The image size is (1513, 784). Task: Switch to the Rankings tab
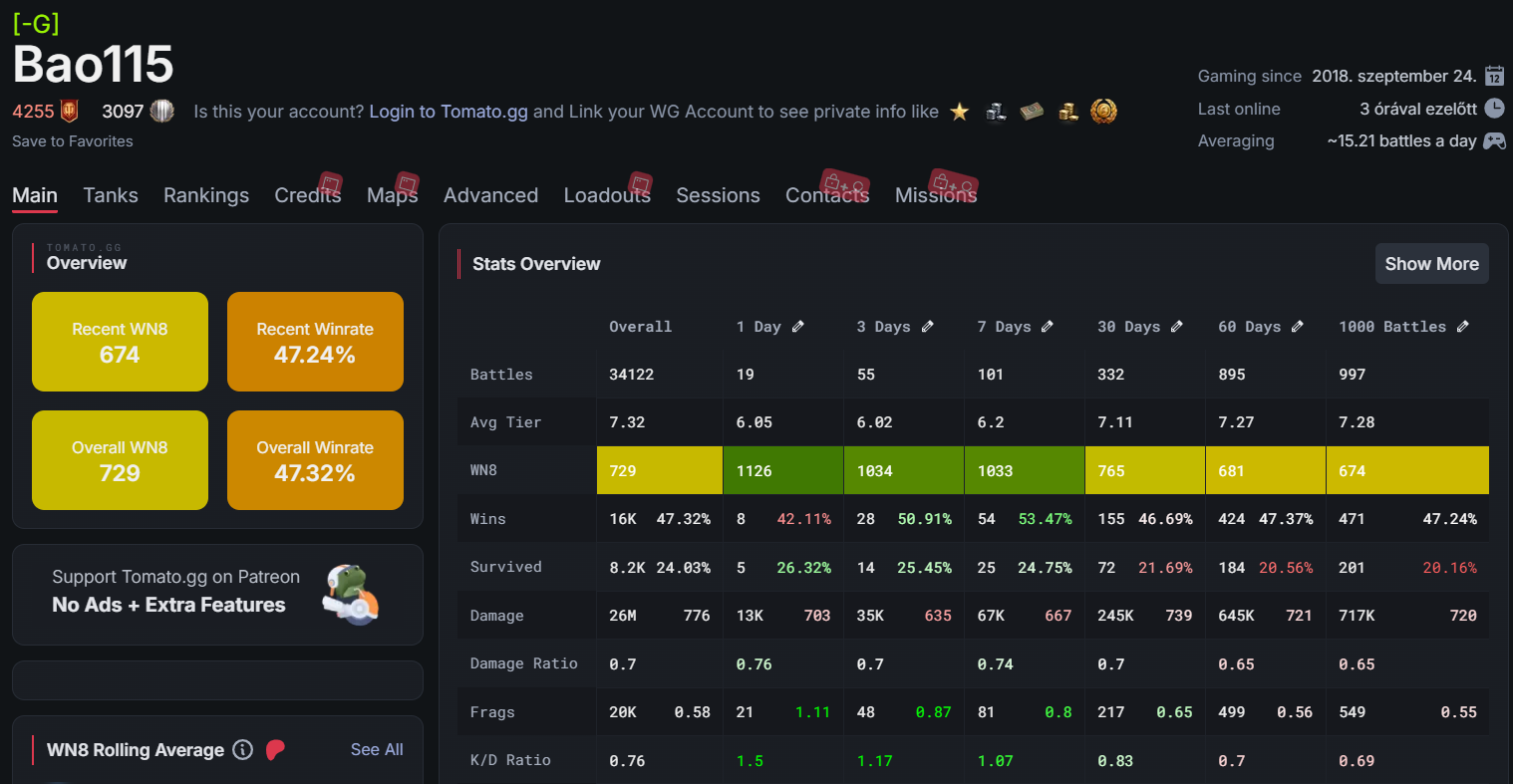(x=206, y=195)
